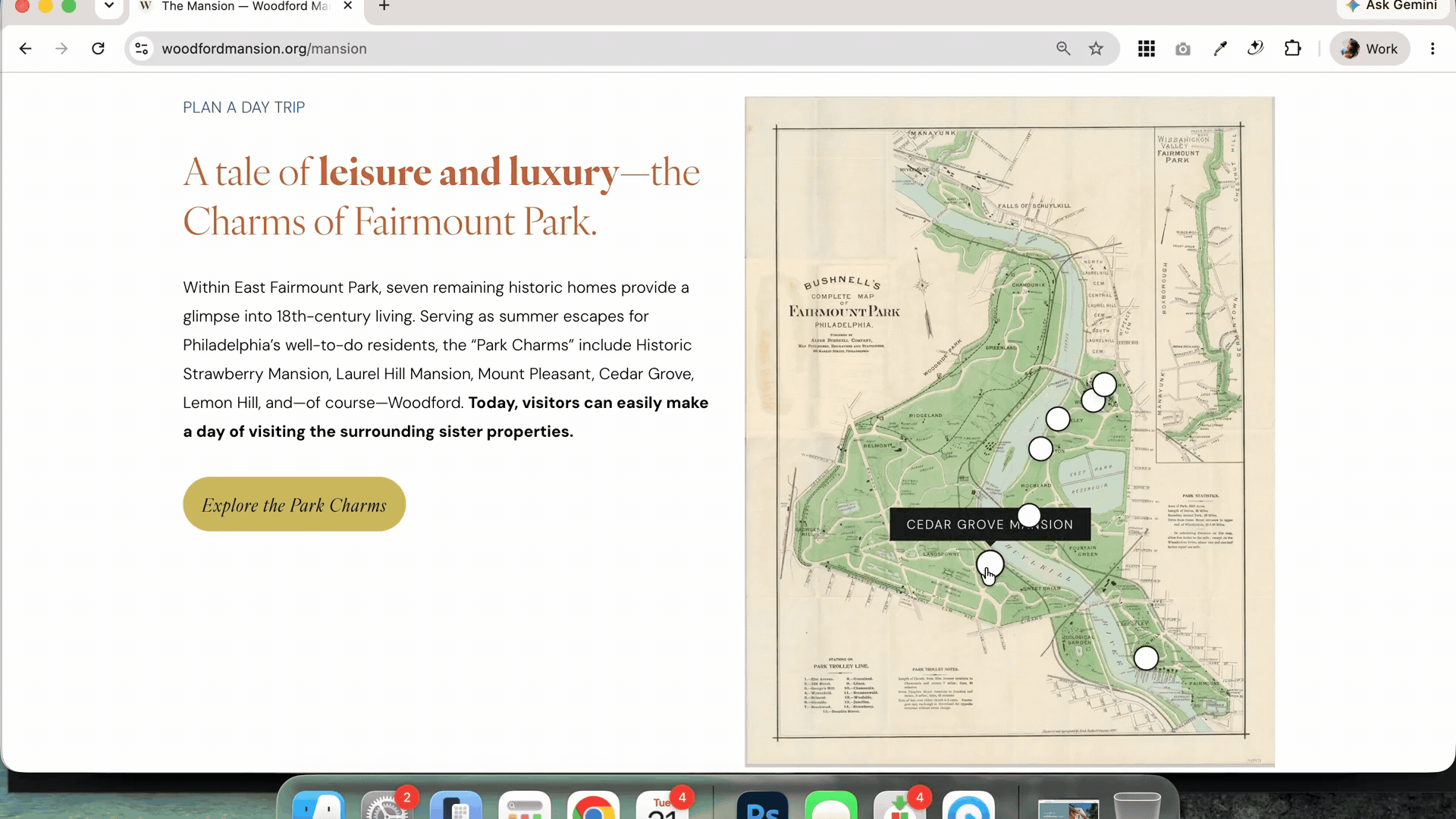Image resolution: width=1456 pixels, height=819 pixels.
Task: Open Finder from the dock
Action: [318, 807]
